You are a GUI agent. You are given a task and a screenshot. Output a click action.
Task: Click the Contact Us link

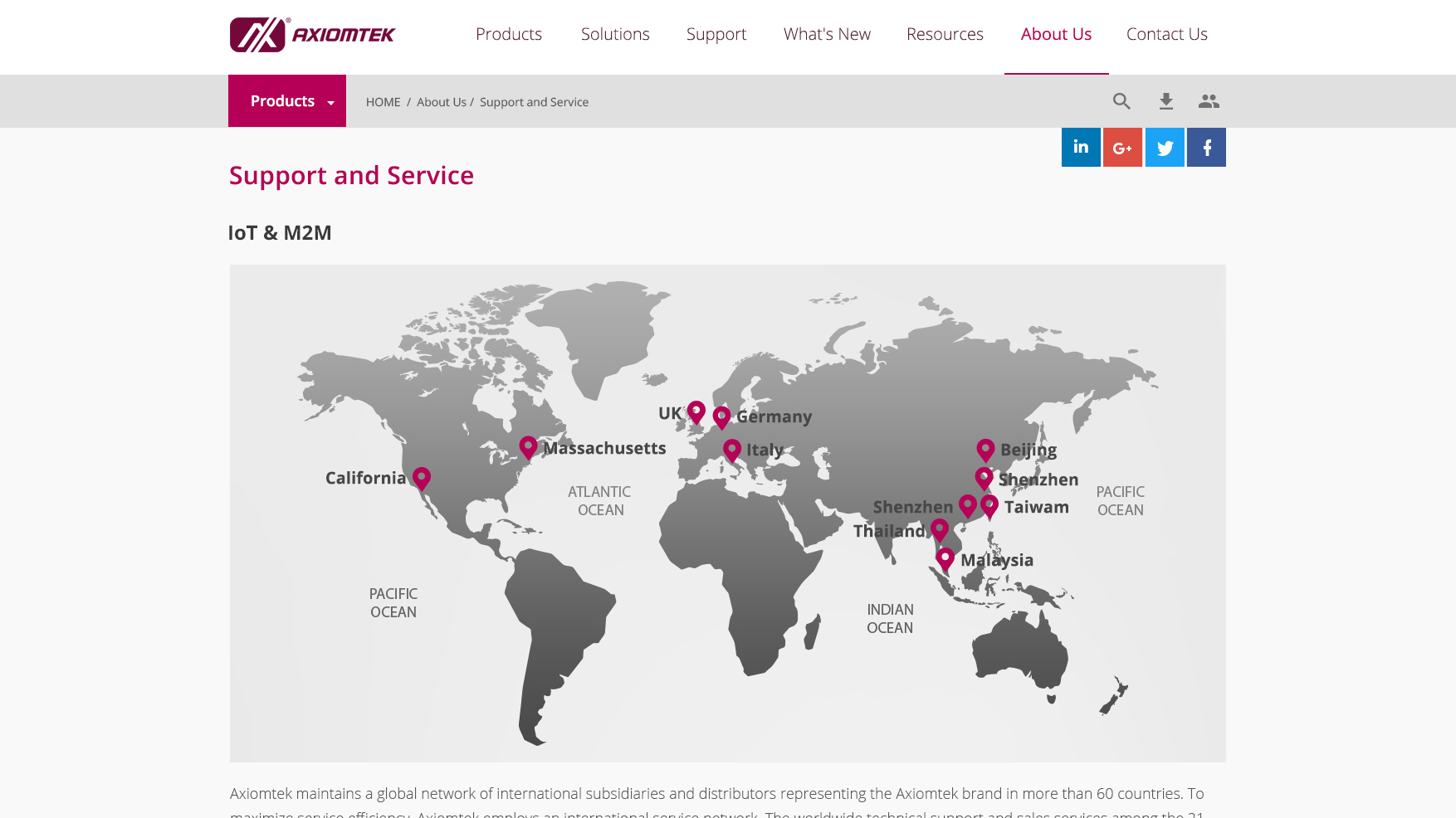pos(1166,34)
